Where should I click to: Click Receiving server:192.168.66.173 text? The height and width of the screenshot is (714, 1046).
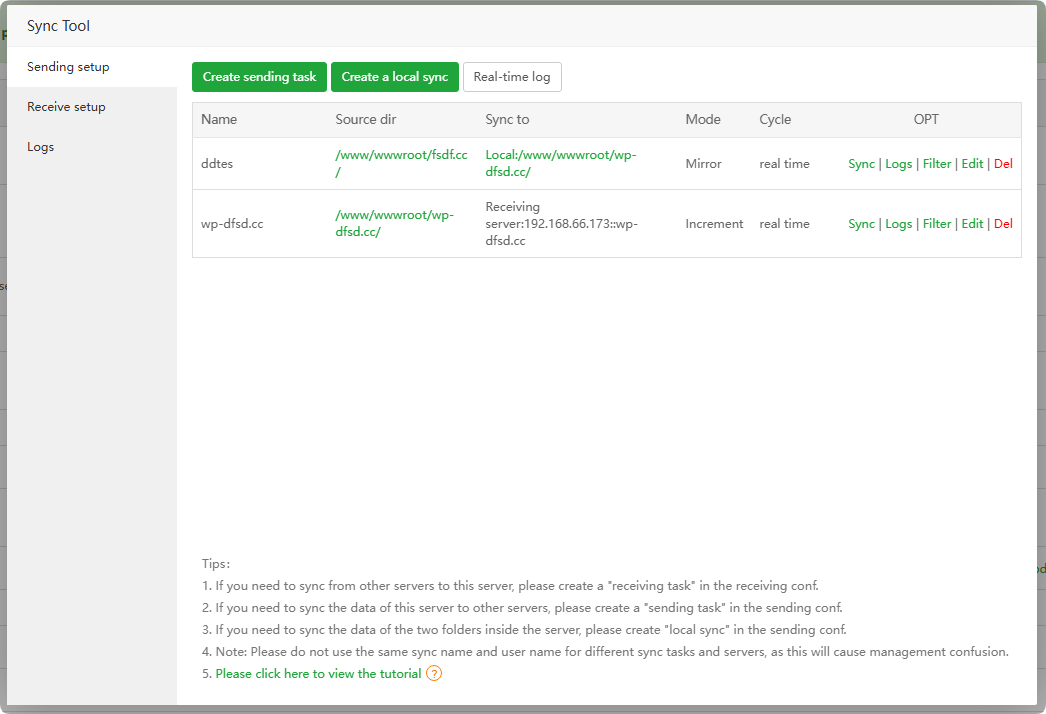pos(561,224)
